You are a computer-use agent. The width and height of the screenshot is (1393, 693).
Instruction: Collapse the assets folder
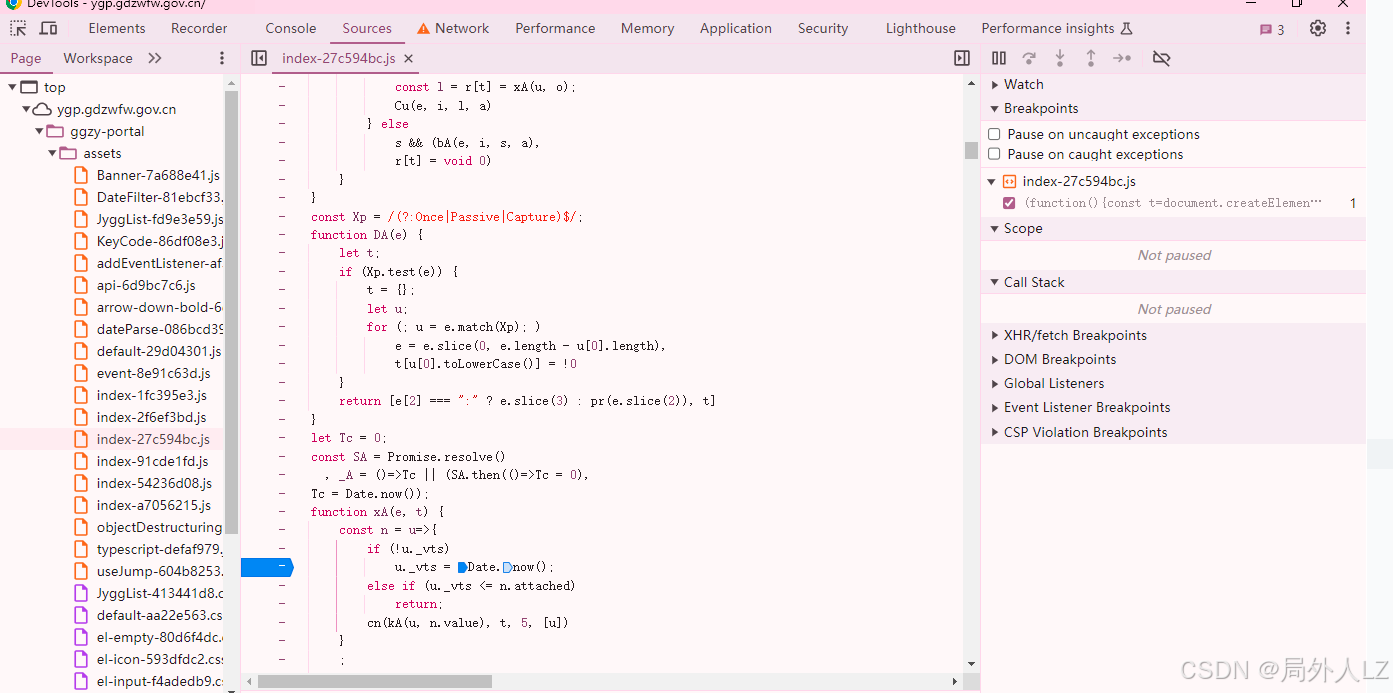tap(52, 153)
